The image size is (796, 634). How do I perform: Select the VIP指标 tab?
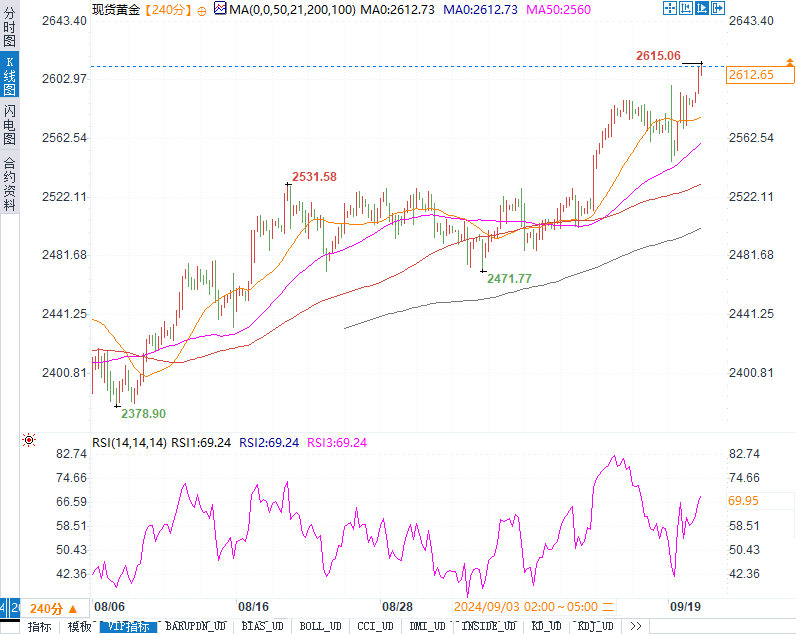(x=128, y=626)
